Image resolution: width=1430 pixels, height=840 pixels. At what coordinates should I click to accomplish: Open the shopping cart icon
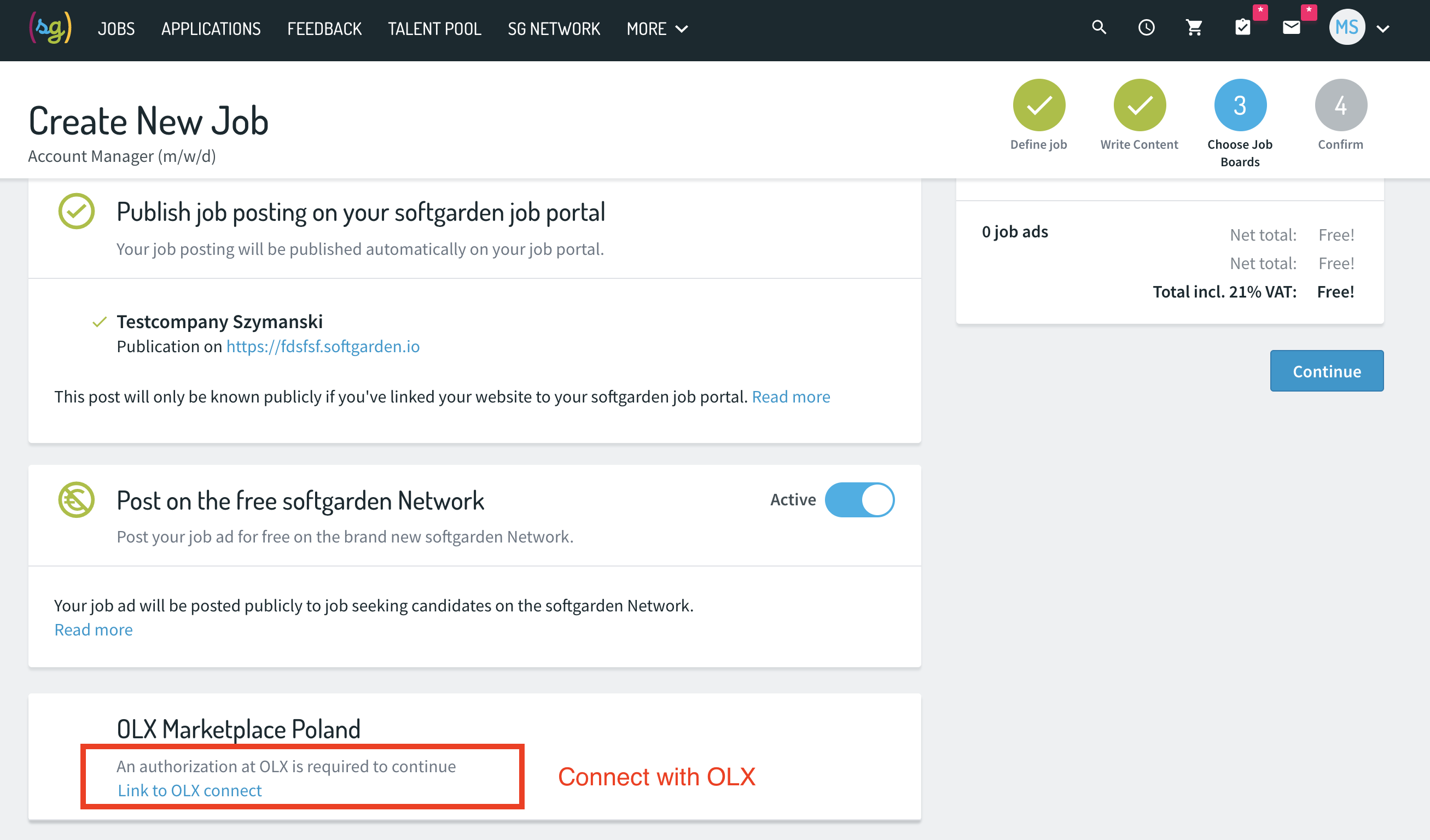(x=1194, y=27)
